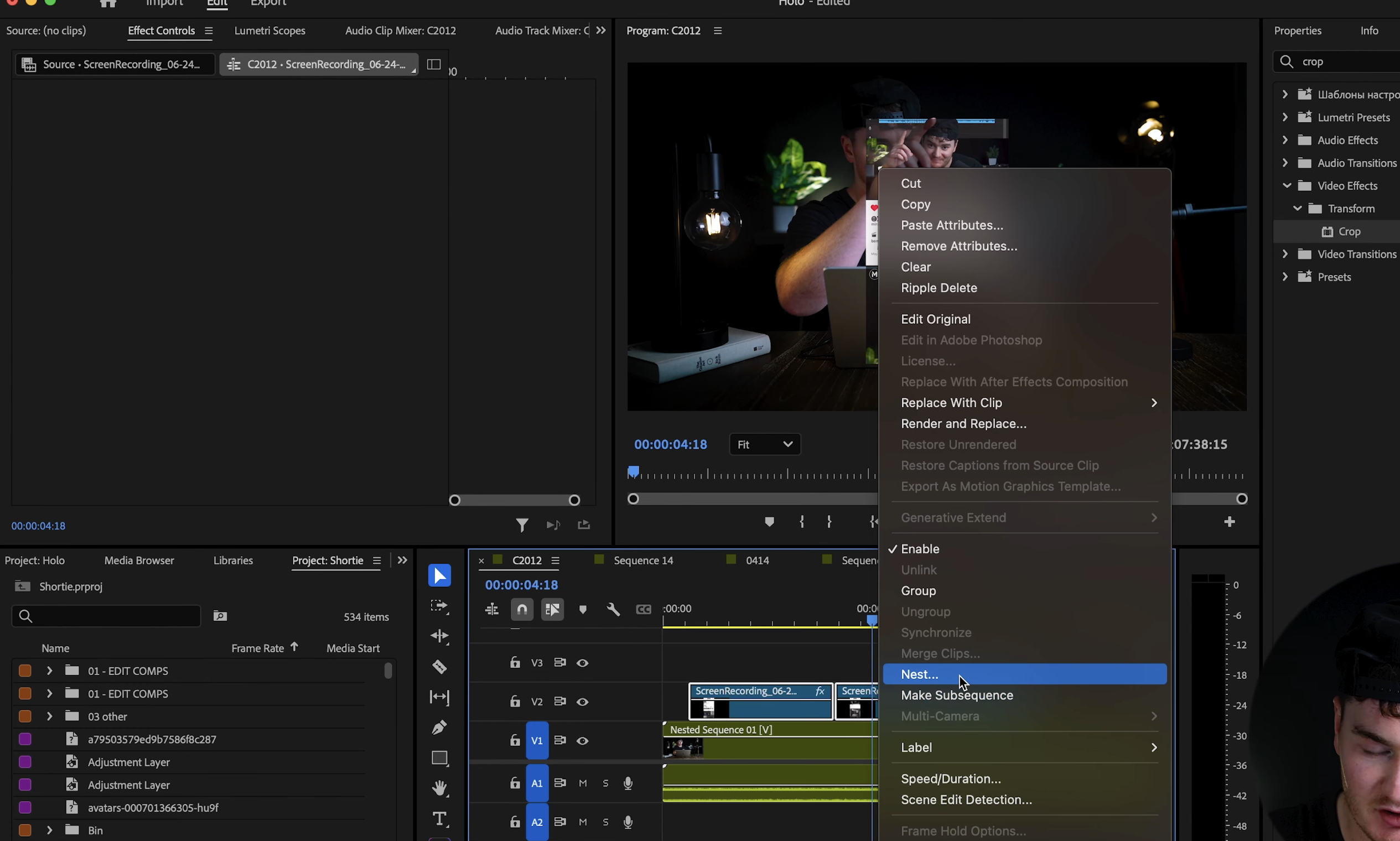Screen dimensions: 1400x841
Task: Open the Export workspace
Action: tap(268, 3)
